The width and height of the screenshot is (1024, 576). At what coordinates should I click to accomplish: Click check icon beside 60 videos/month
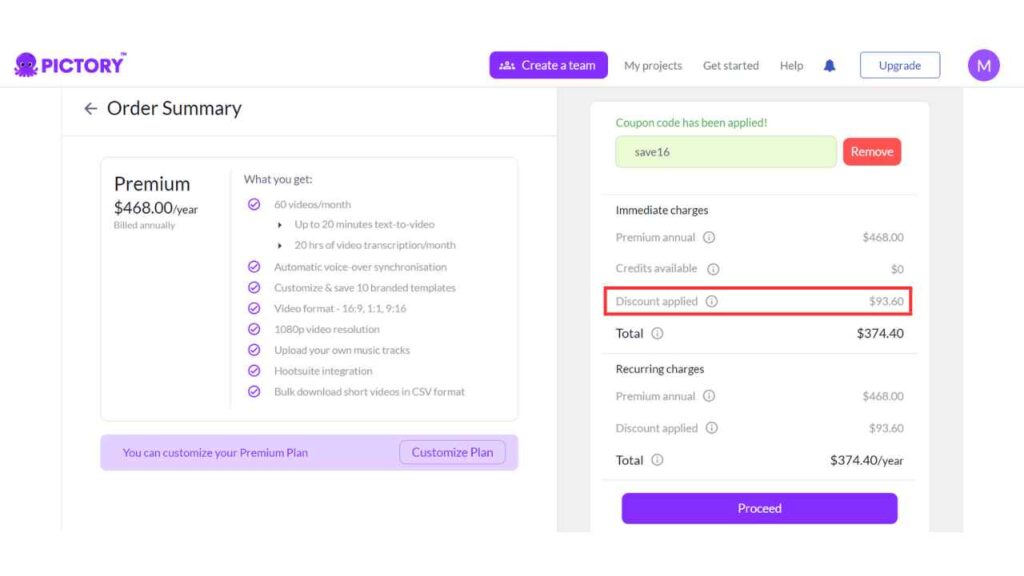click(254, 204)
